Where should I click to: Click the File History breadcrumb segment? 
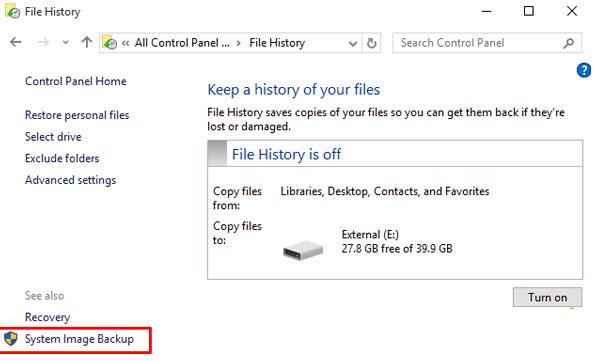[x=277, y=43]
